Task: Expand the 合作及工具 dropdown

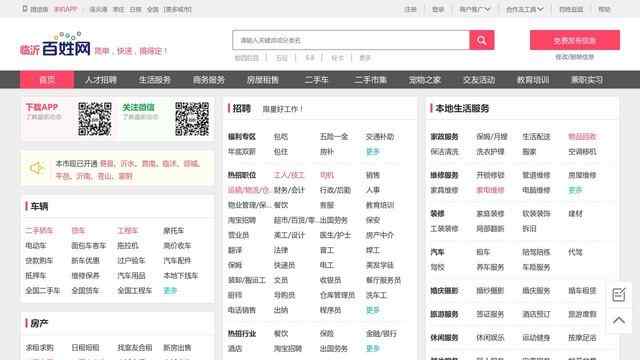Action: point(524,9)
